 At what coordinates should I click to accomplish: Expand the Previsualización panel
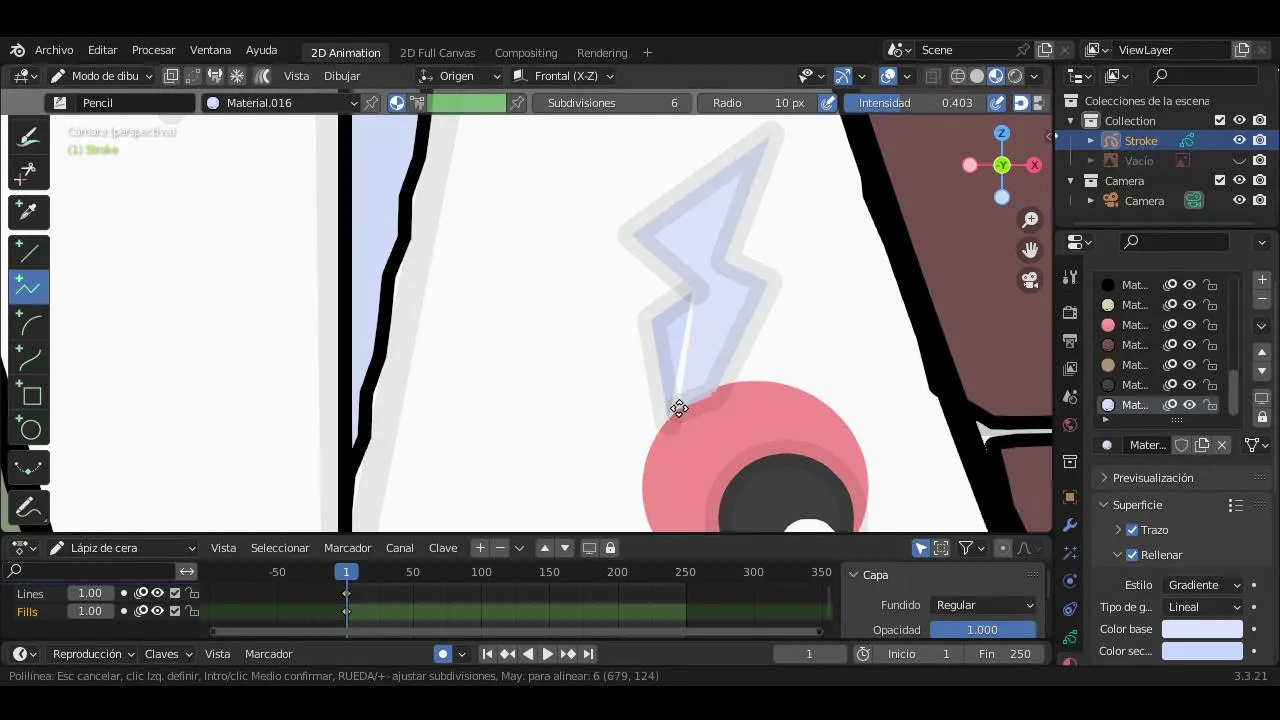[x=1153, y=478]
